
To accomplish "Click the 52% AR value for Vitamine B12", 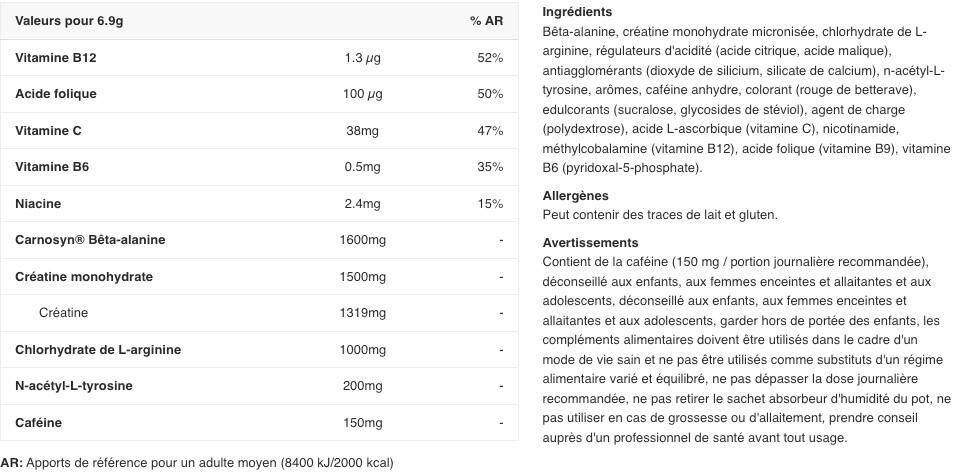I will [490, 58].
